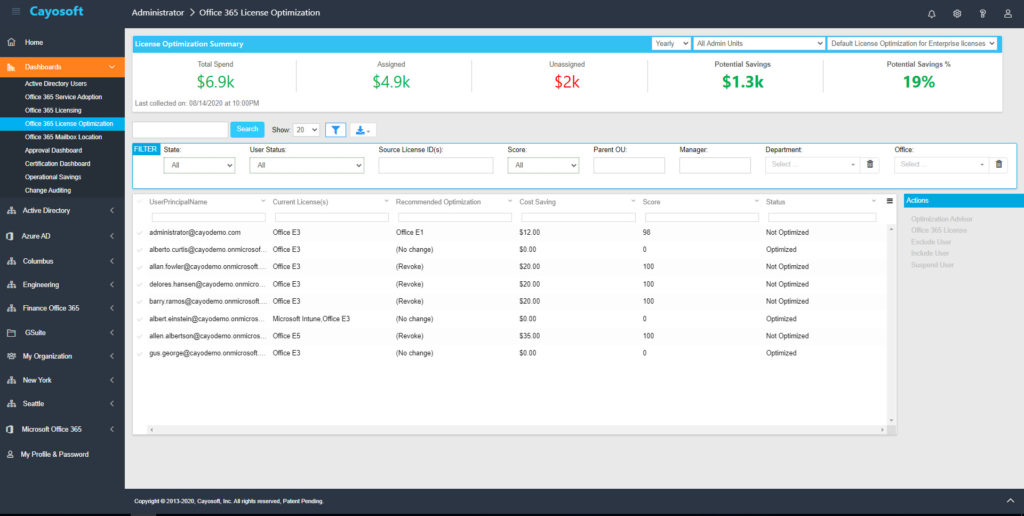Click the My Organization icon

(11, 356)
